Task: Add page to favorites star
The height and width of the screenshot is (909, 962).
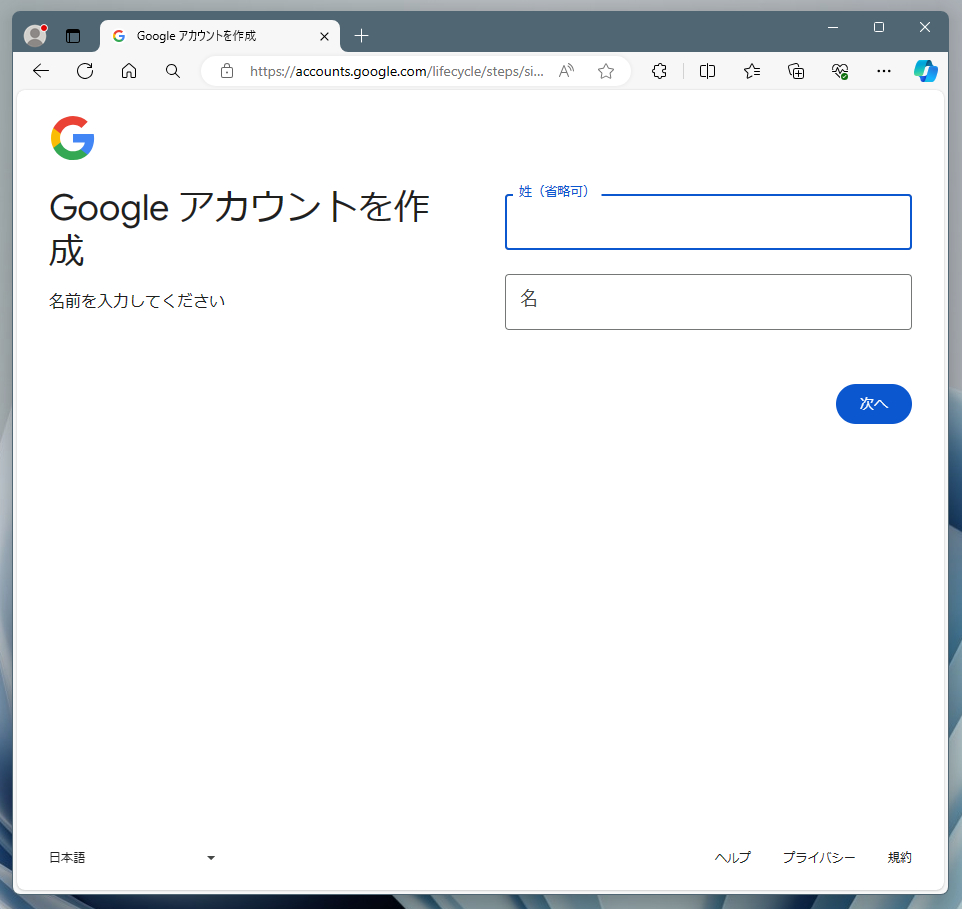Action: [x=606, y=71]
